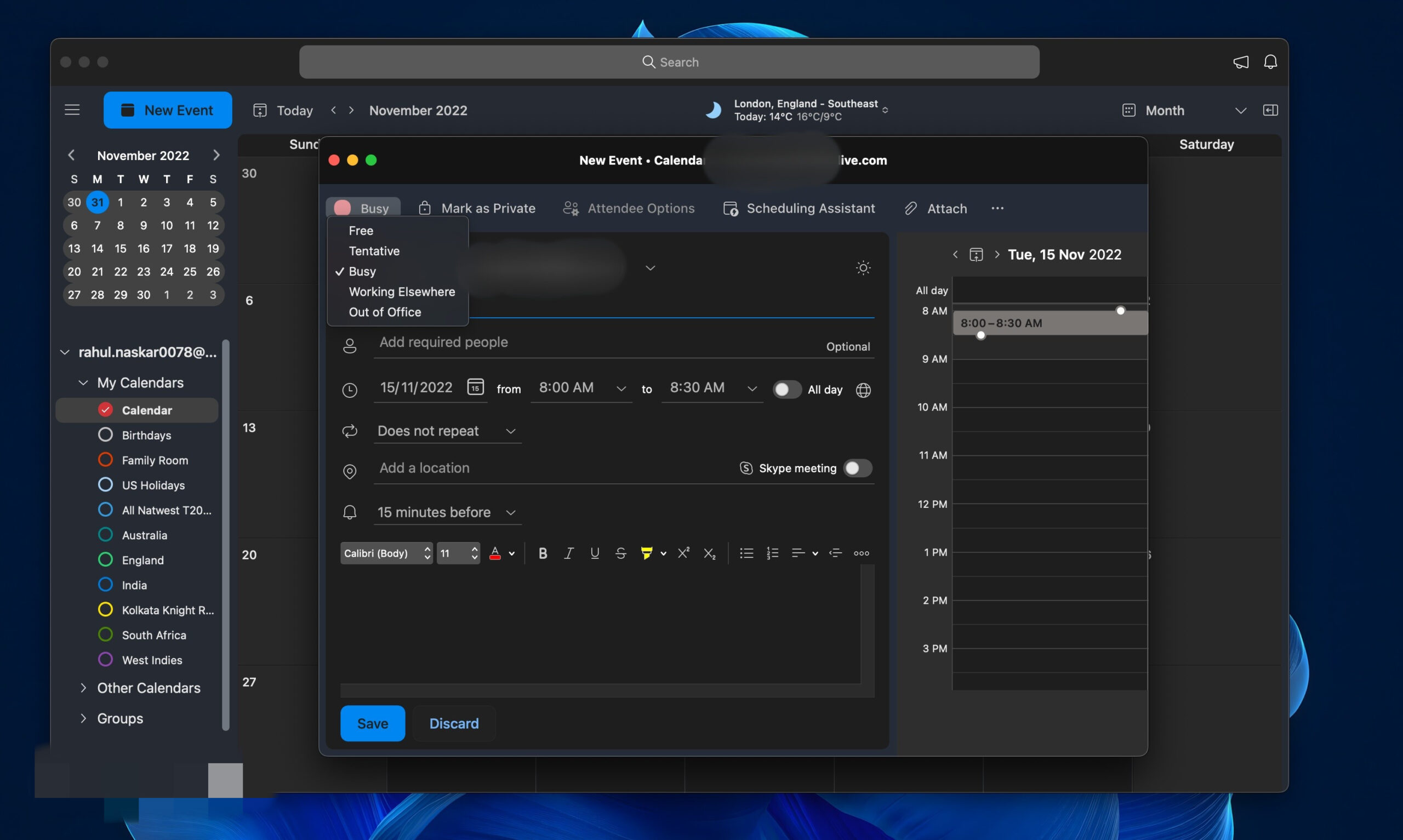Click the yellow highlight color icon
The width and height of the screenshot is (1403, 840).
646,553
